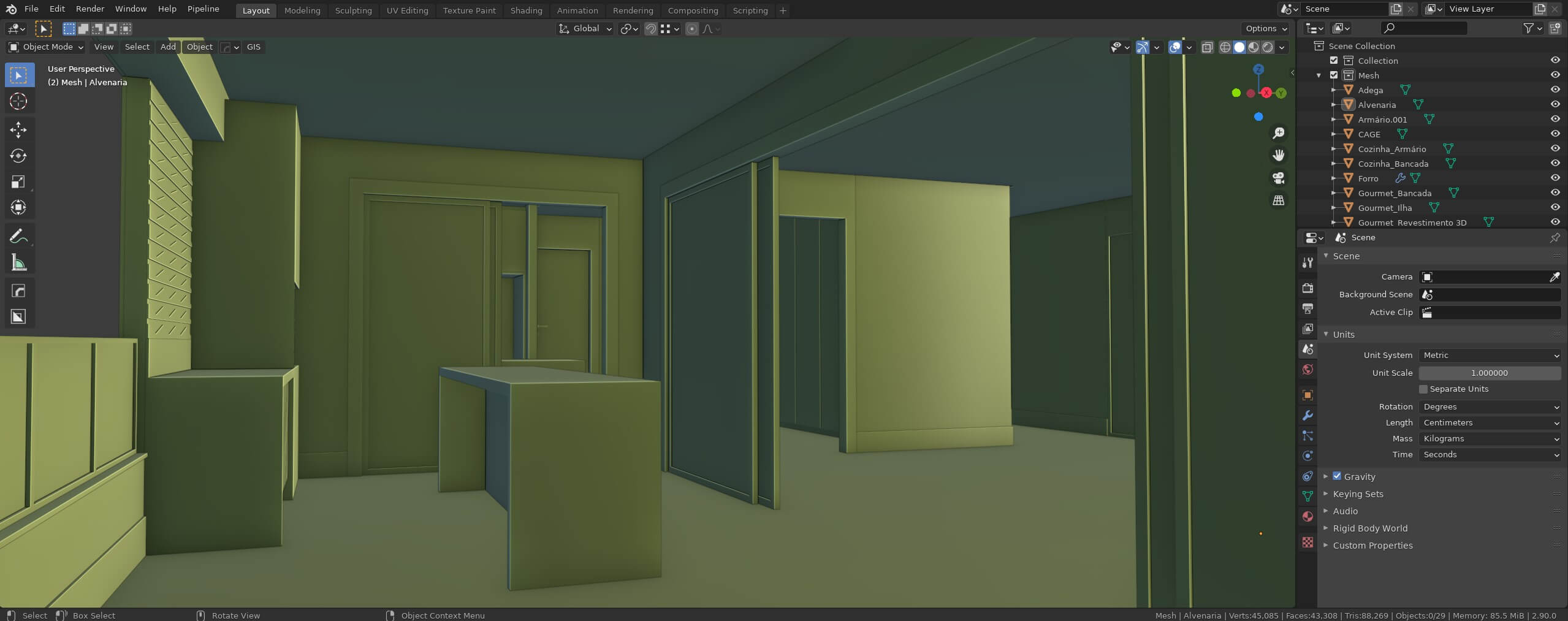
Task: Open the Render menu
Action: pyautogui.click(x=90, y=9)
